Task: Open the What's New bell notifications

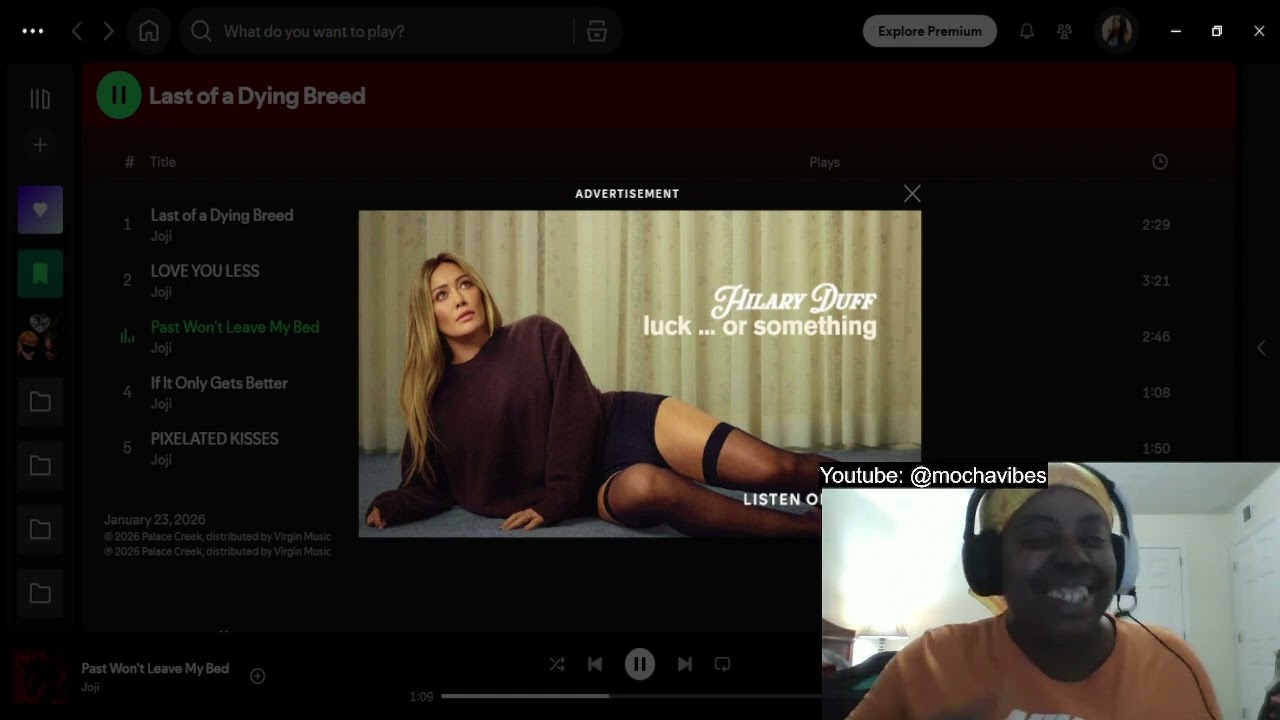Action: 1027,31
